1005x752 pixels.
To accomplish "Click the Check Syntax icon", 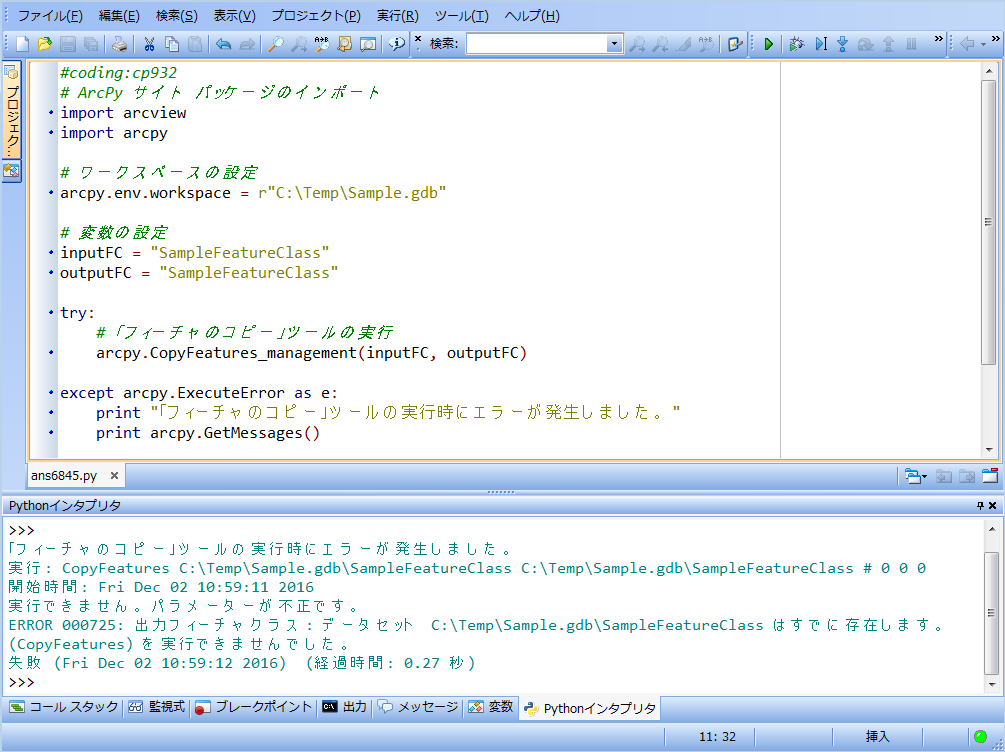I will click(735, 44).
